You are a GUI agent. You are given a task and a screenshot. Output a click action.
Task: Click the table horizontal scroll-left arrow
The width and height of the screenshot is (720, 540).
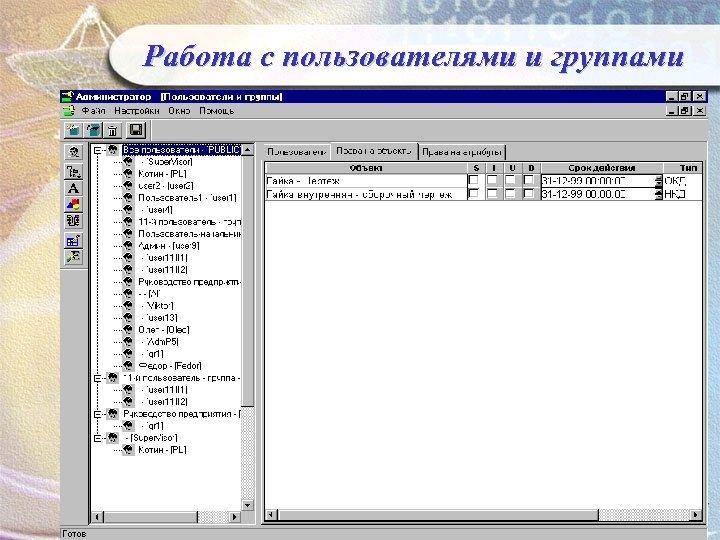271,515
